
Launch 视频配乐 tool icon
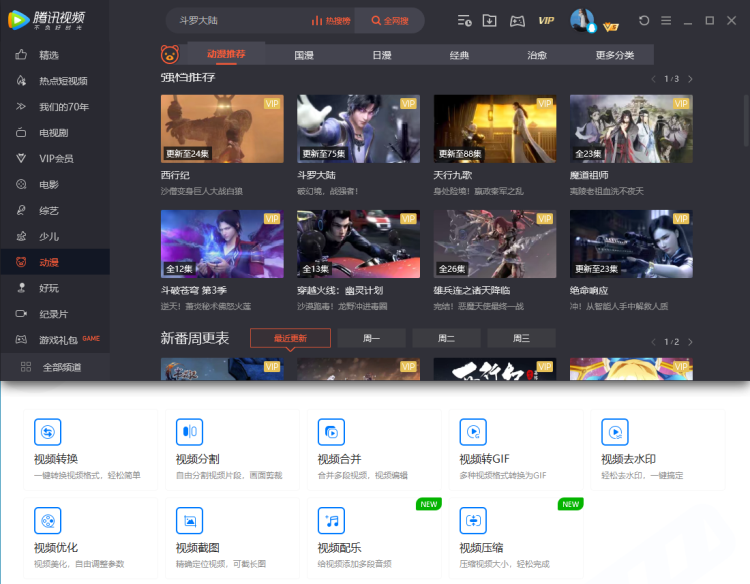(331, 520)
